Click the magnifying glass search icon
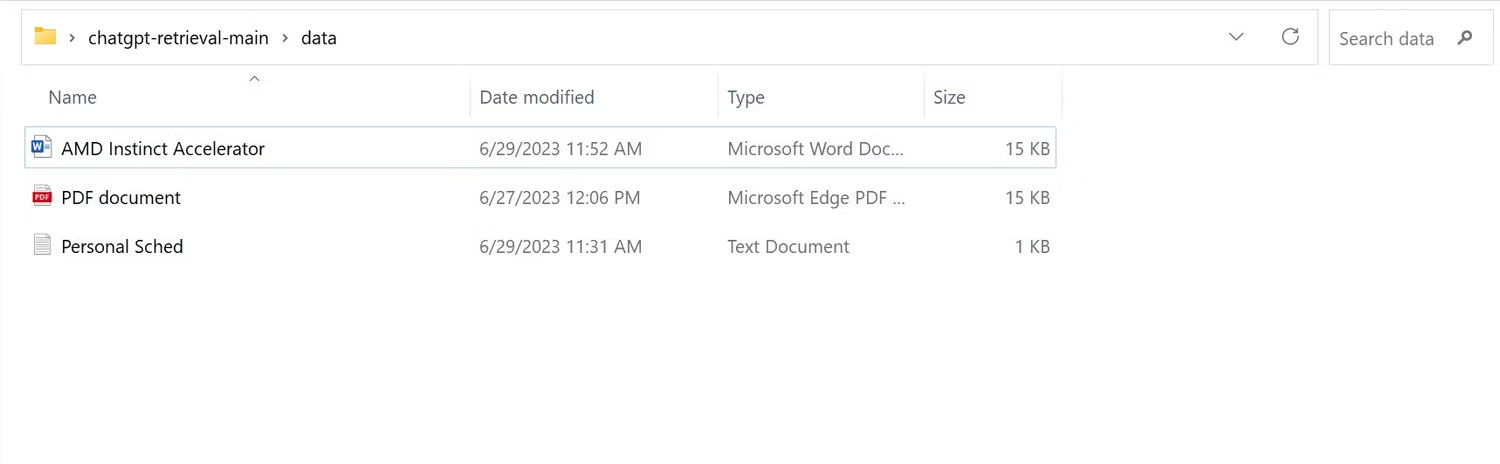 pos(1465,38)
